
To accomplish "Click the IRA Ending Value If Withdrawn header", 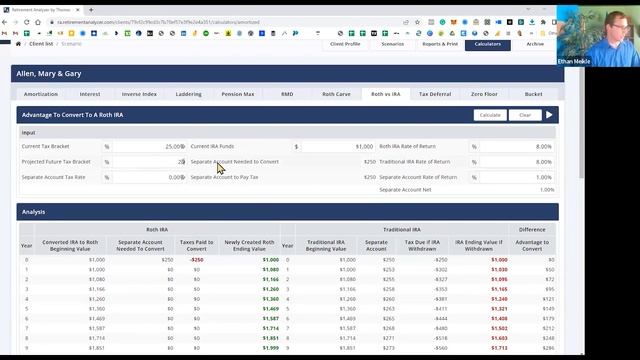I will (x=478, y=245).
